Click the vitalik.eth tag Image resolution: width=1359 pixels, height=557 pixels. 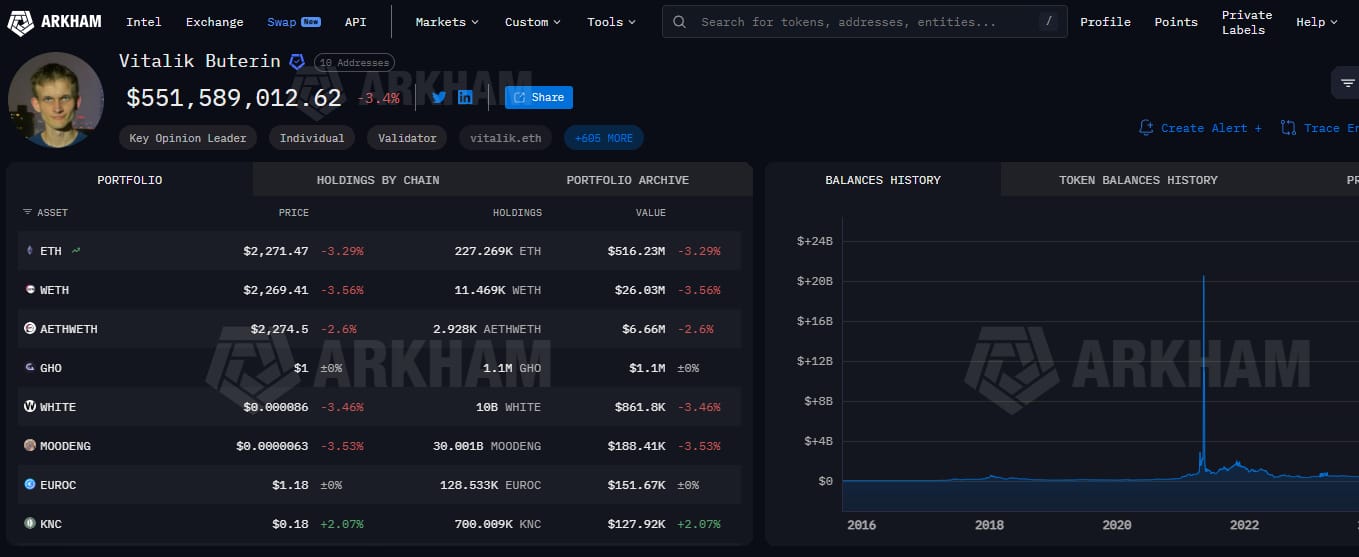(x=506, y=138)
